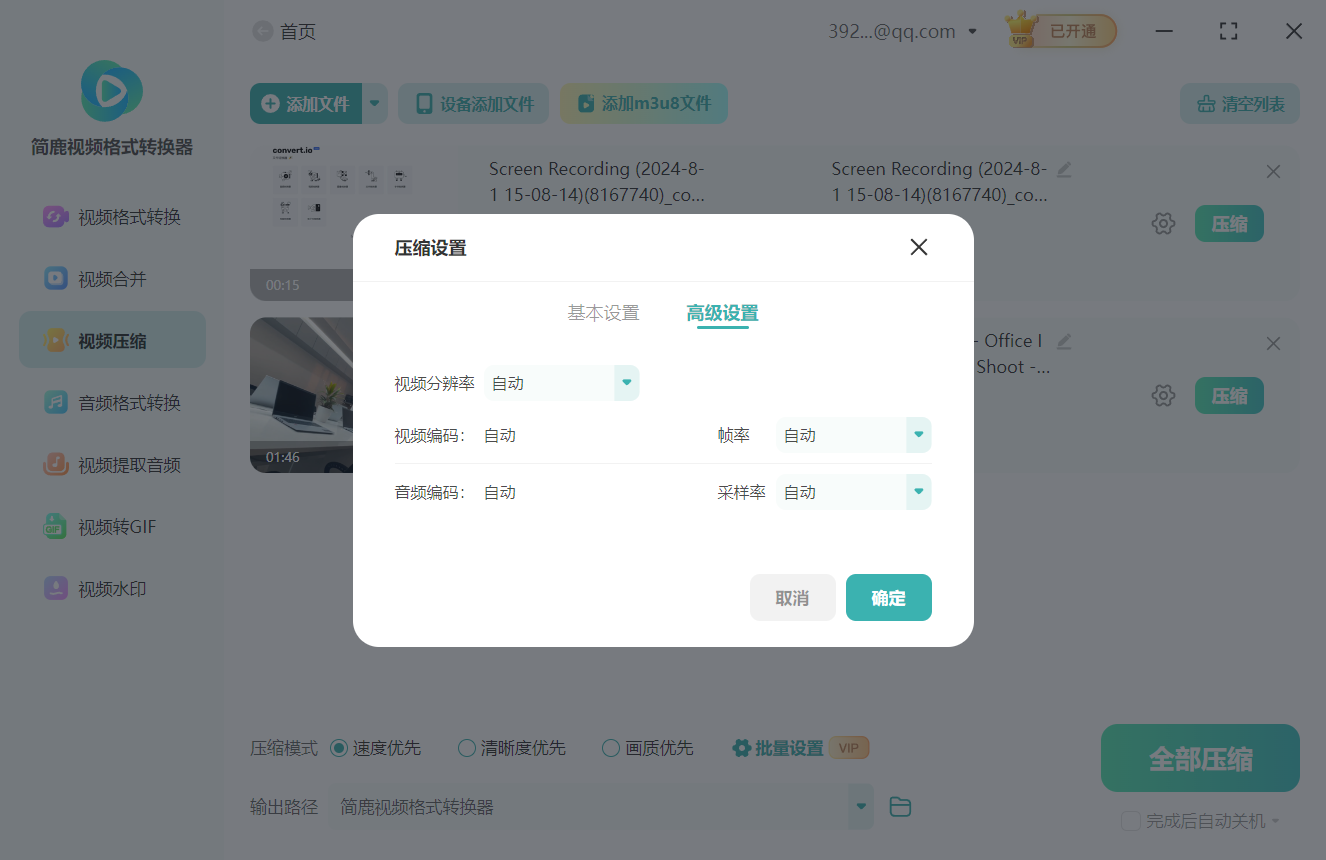This screenshot has width=1326, height=860.
Task: Open the 输出路径 dropdown arrow
Action: 860,806
